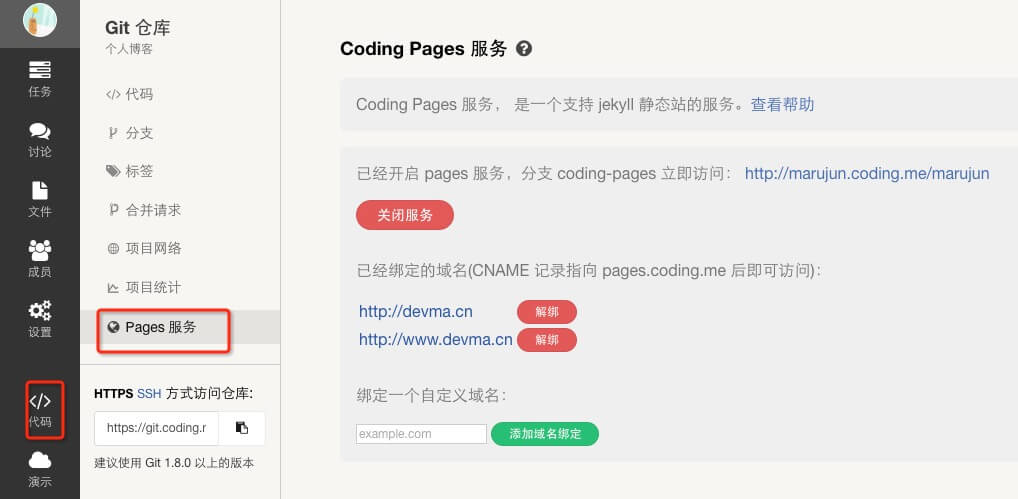Screen dimensions: 1018x499
Task: Select Pages 服务 menu item
Action: pyautogui.click(x=160, y=327)
